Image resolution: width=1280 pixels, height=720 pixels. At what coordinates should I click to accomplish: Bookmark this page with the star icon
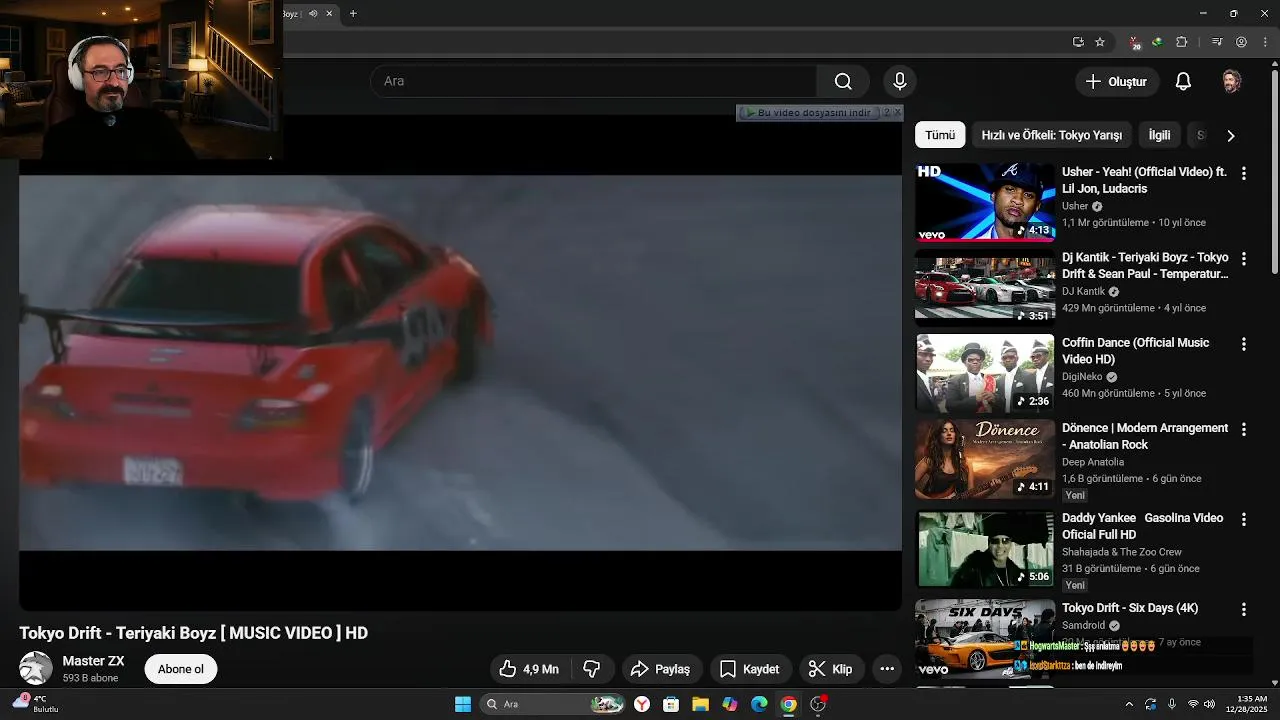[1100, 42]
